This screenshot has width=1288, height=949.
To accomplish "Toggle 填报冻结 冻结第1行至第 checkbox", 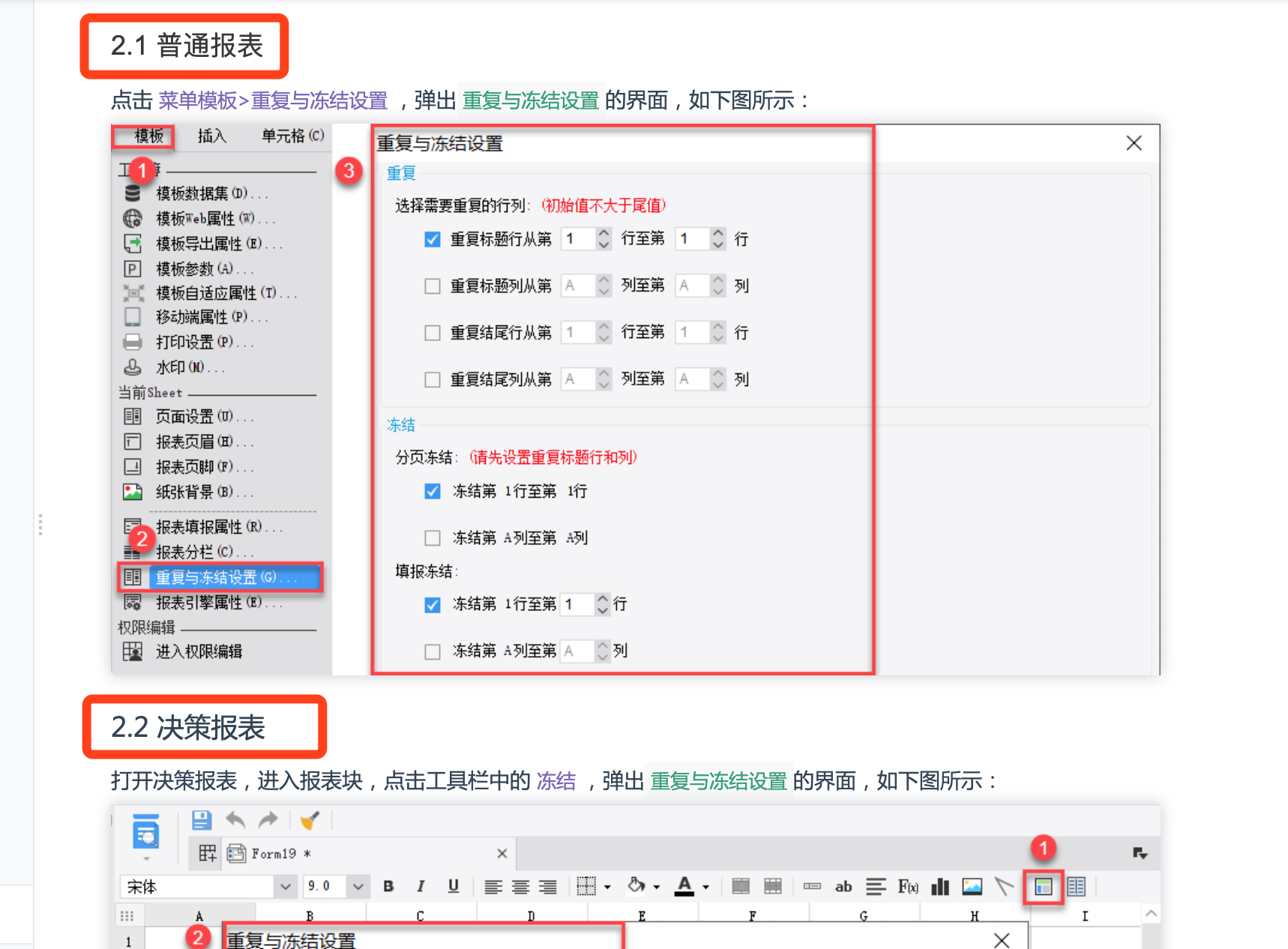I will click(433, 604).
